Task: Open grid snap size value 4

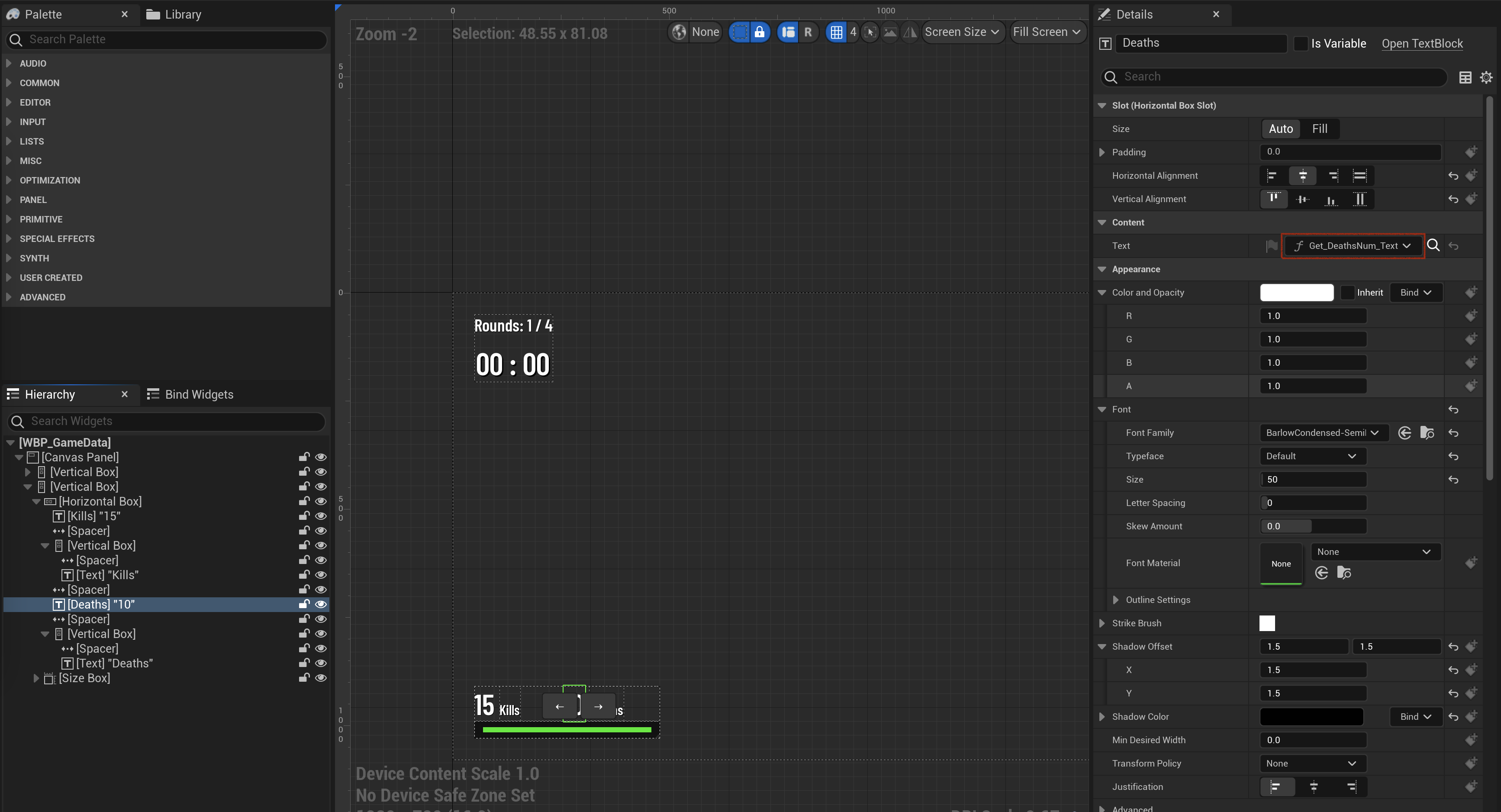Action: (853, 32)
